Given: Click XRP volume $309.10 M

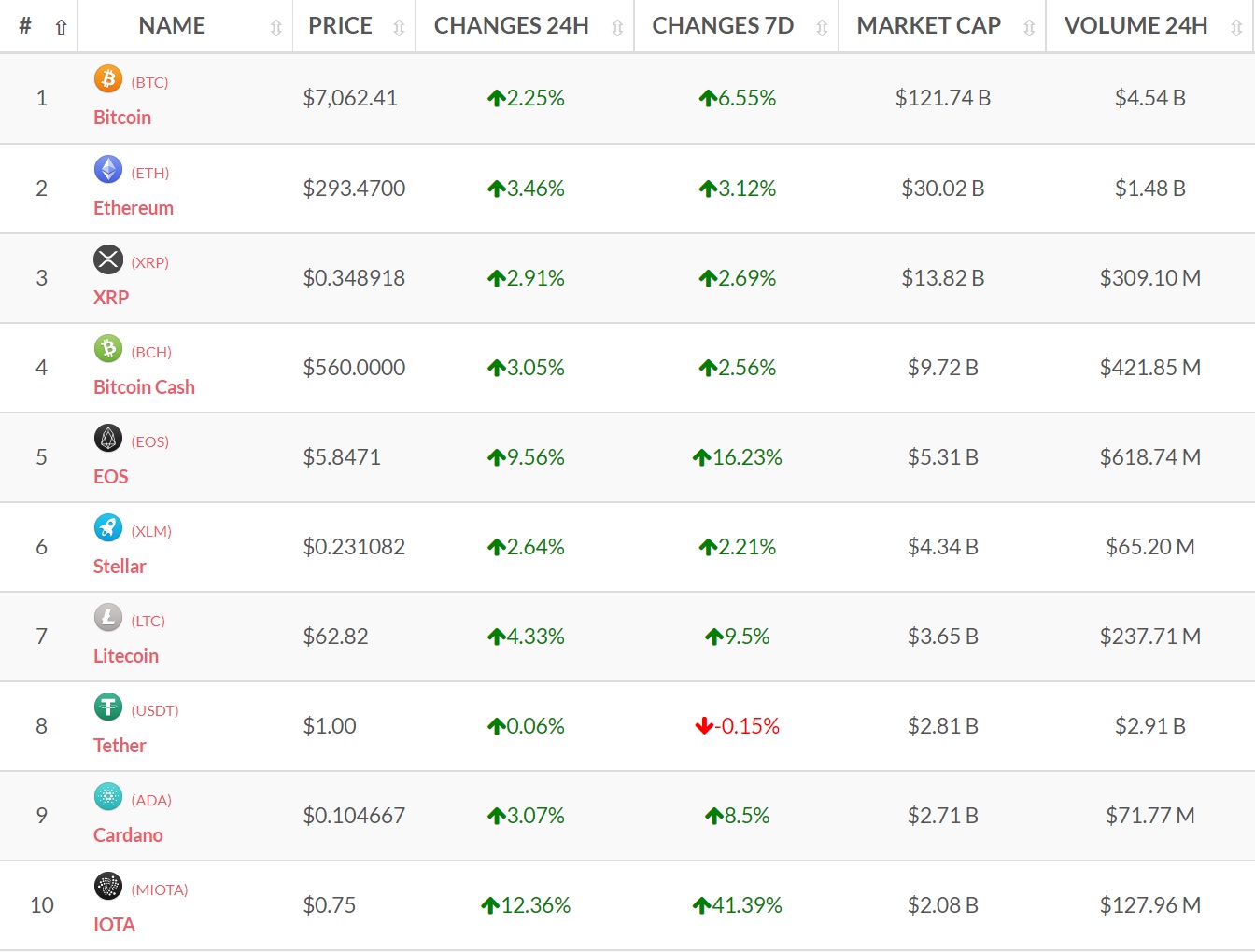Looking at the screenshot, I should click(1150, 278).
